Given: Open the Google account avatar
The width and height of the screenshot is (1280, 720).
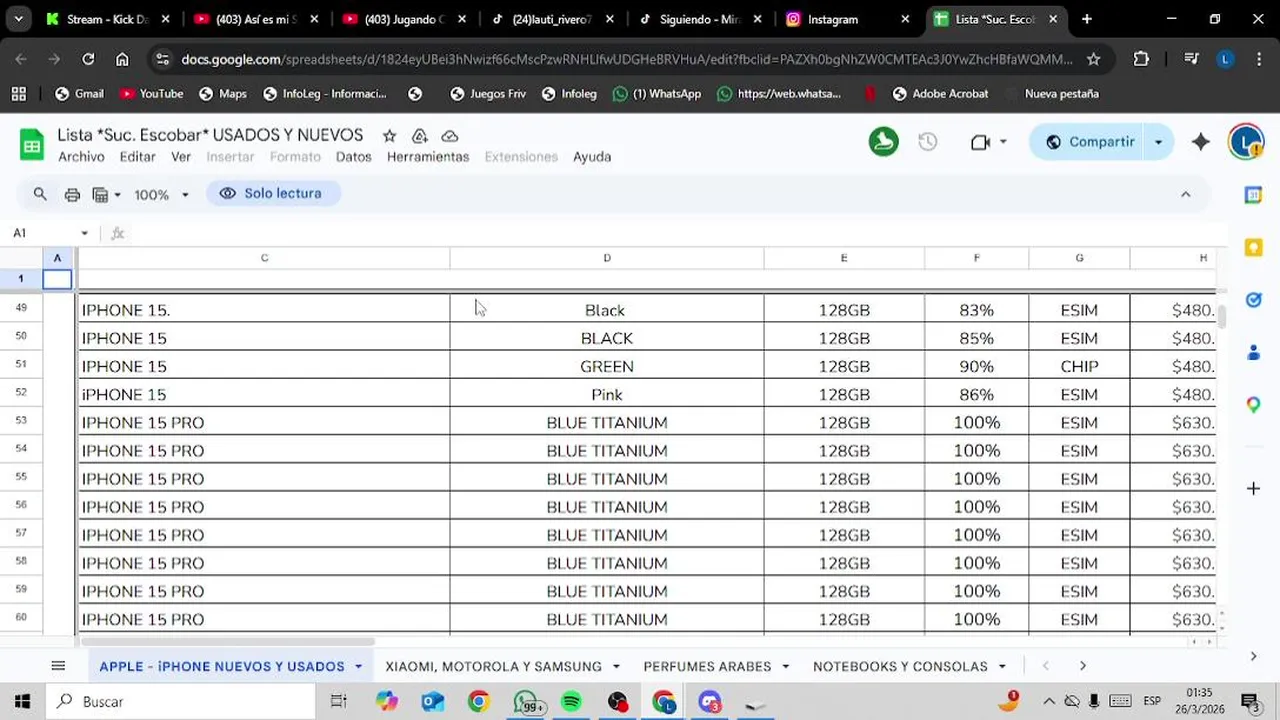Looking at the screenshot, I should (1245, 142).
